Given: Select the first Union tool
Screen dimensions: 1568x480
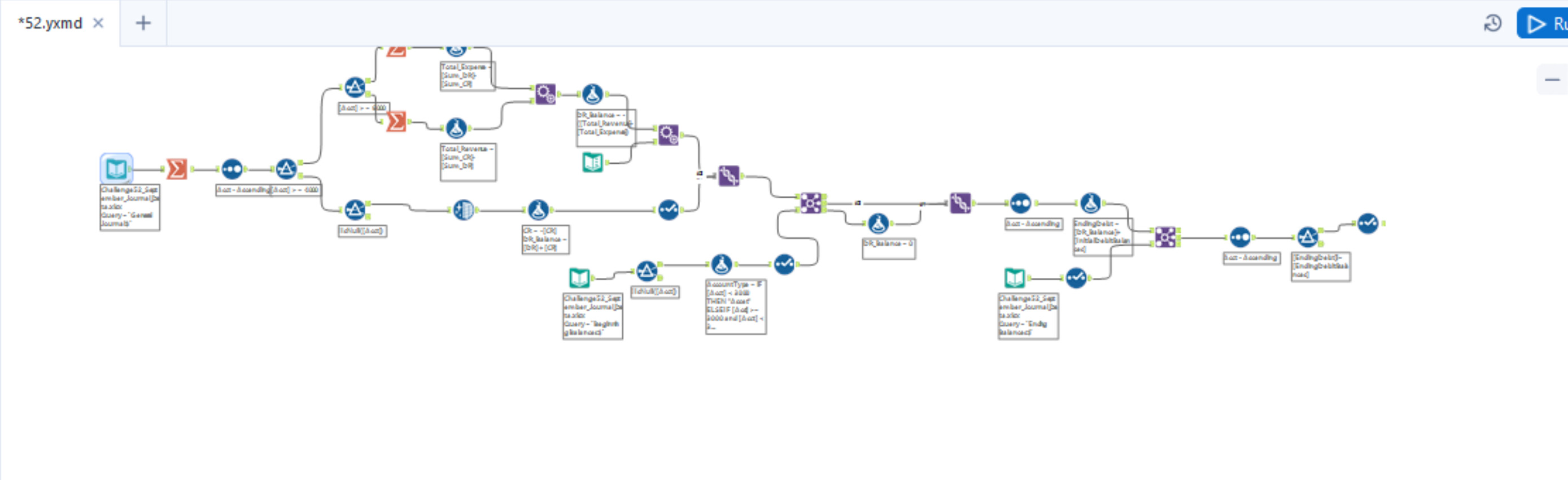Looking at the screenshot, I should click(x=728, y=176).
